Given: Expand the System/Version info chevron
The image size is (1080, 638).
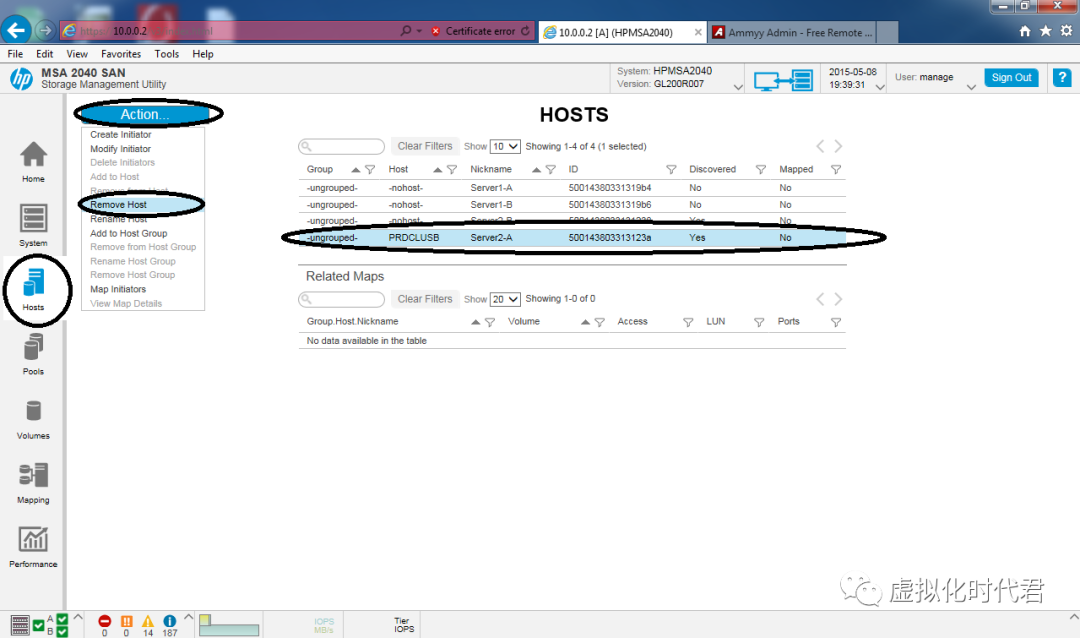Looking at the screenshot, I should [738, 87].
